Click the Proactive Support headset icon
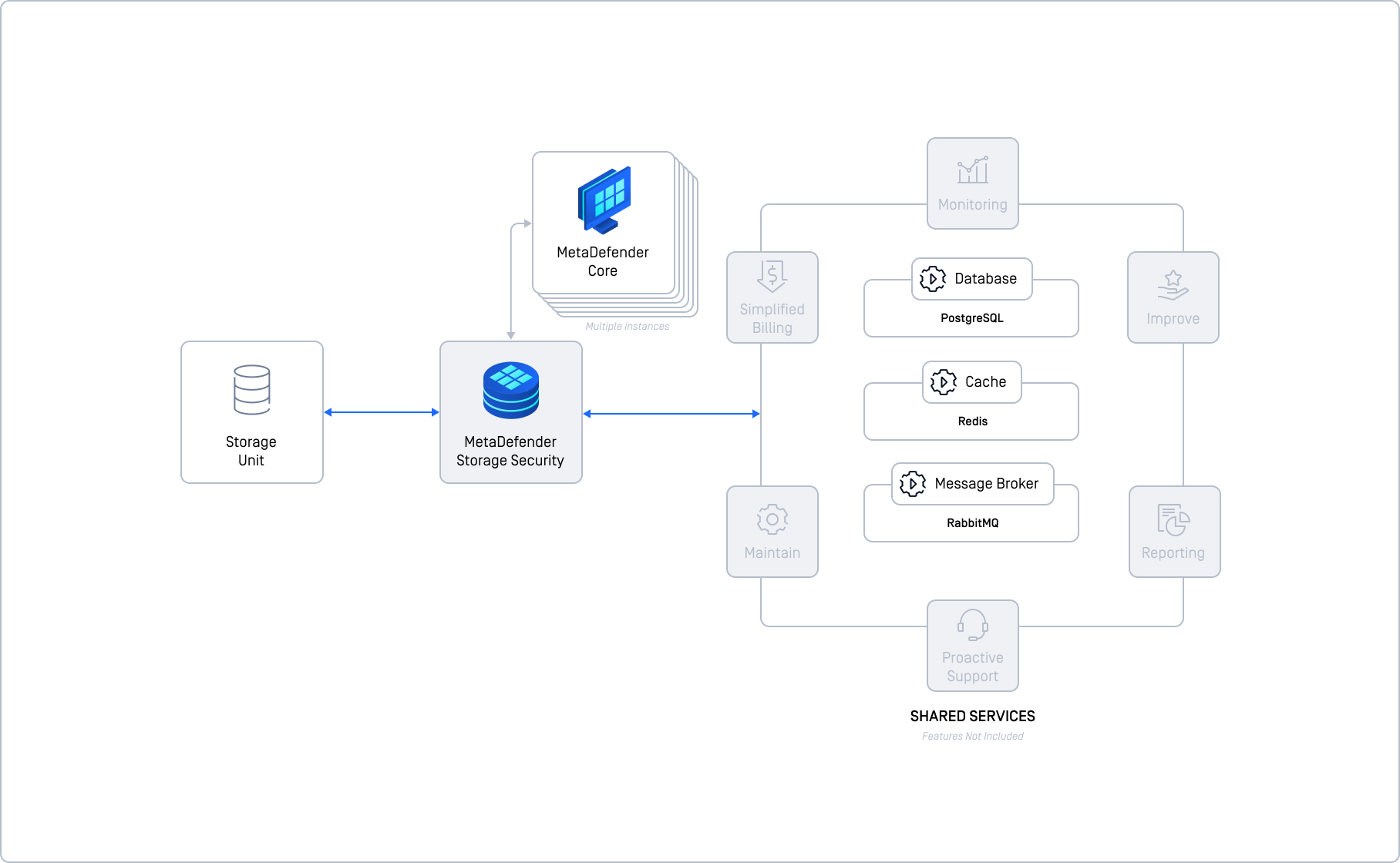This screenshot has height=863, width=1400. (x=973, y=625)
